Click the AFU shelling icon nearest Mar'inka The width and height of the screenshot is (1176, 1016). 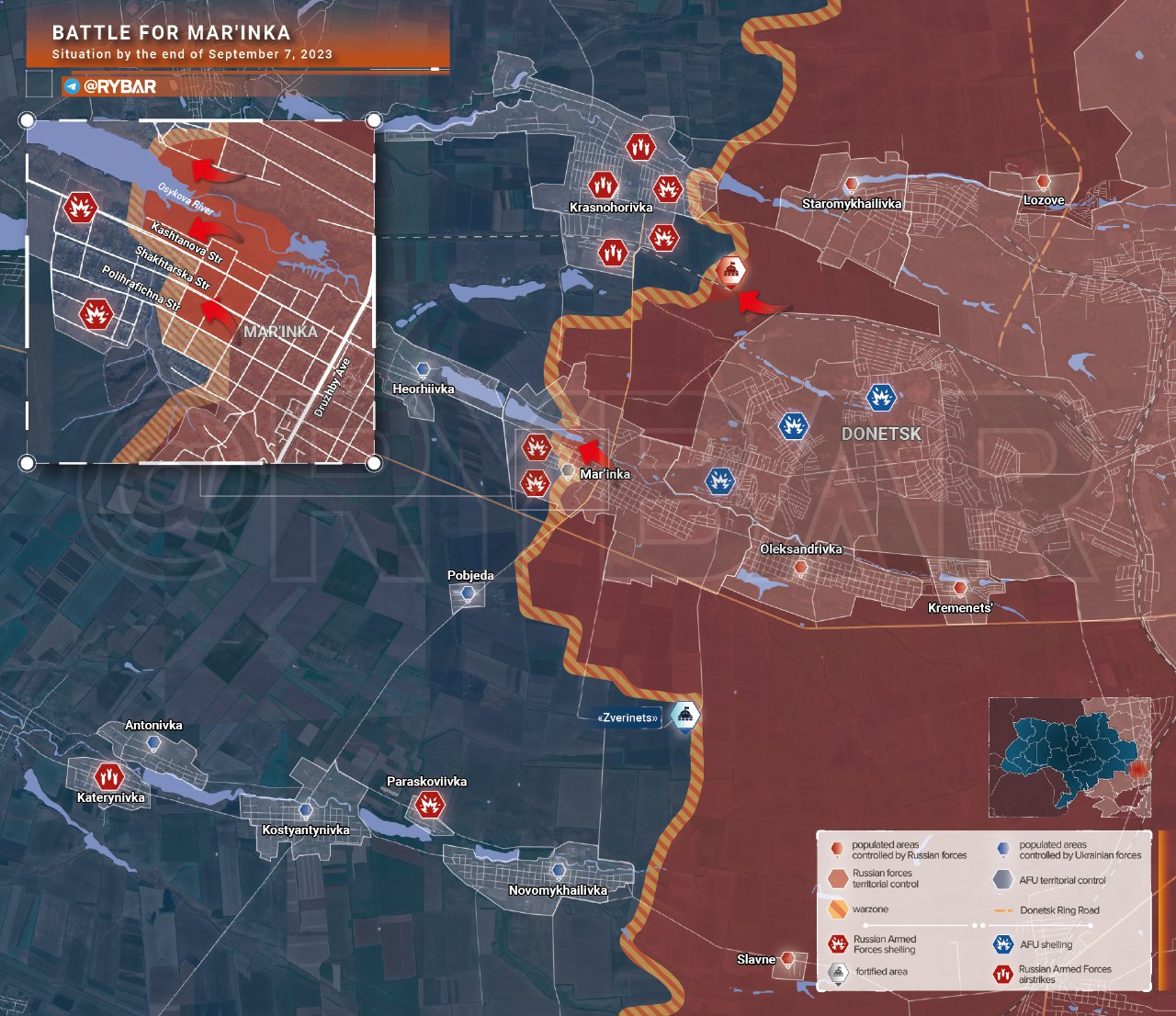(720, 480)
